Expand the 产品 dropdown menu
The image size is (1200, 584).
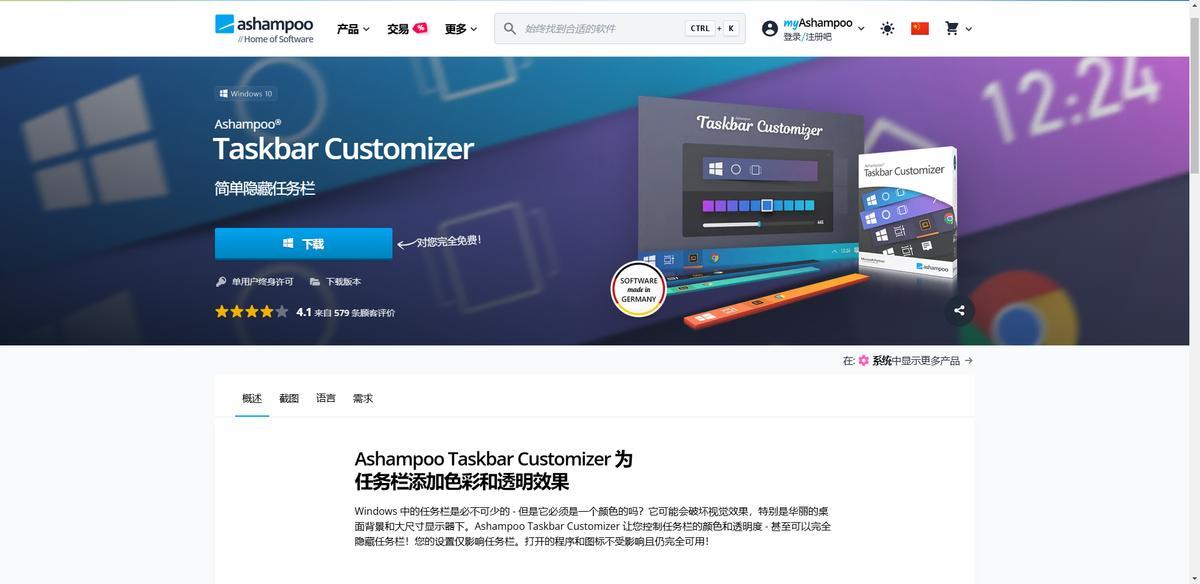[353, 29]
